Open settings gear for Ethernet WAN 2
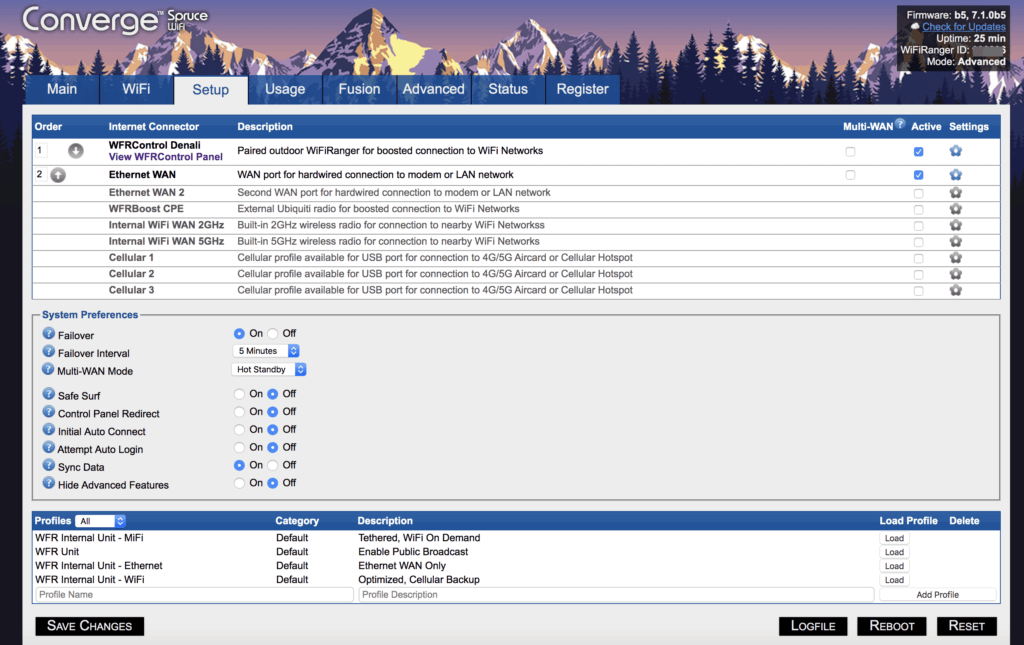 click(x=955, y=193)
